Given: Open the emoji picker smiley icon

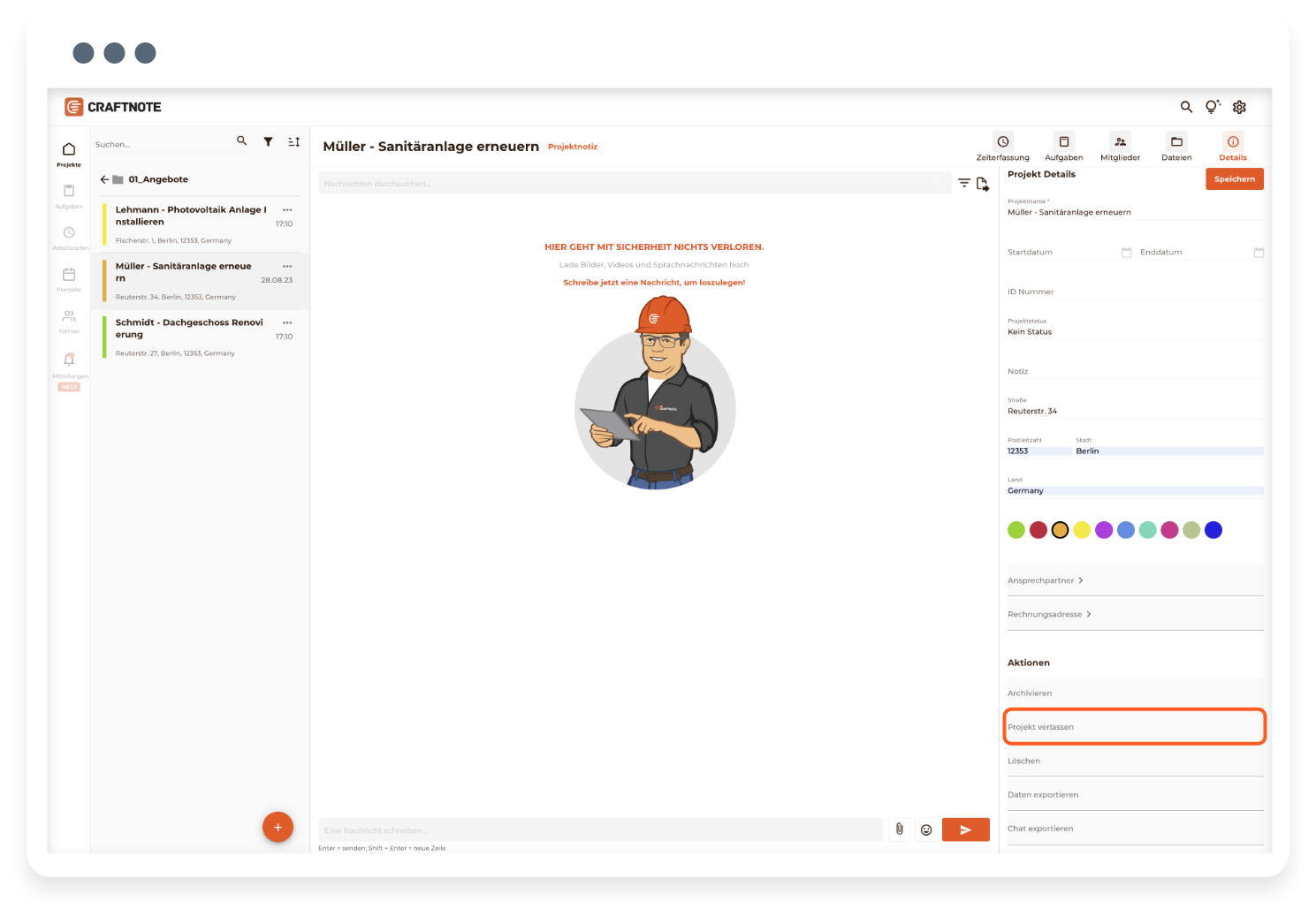Looking at the screenshot, I should coord(926,830).
